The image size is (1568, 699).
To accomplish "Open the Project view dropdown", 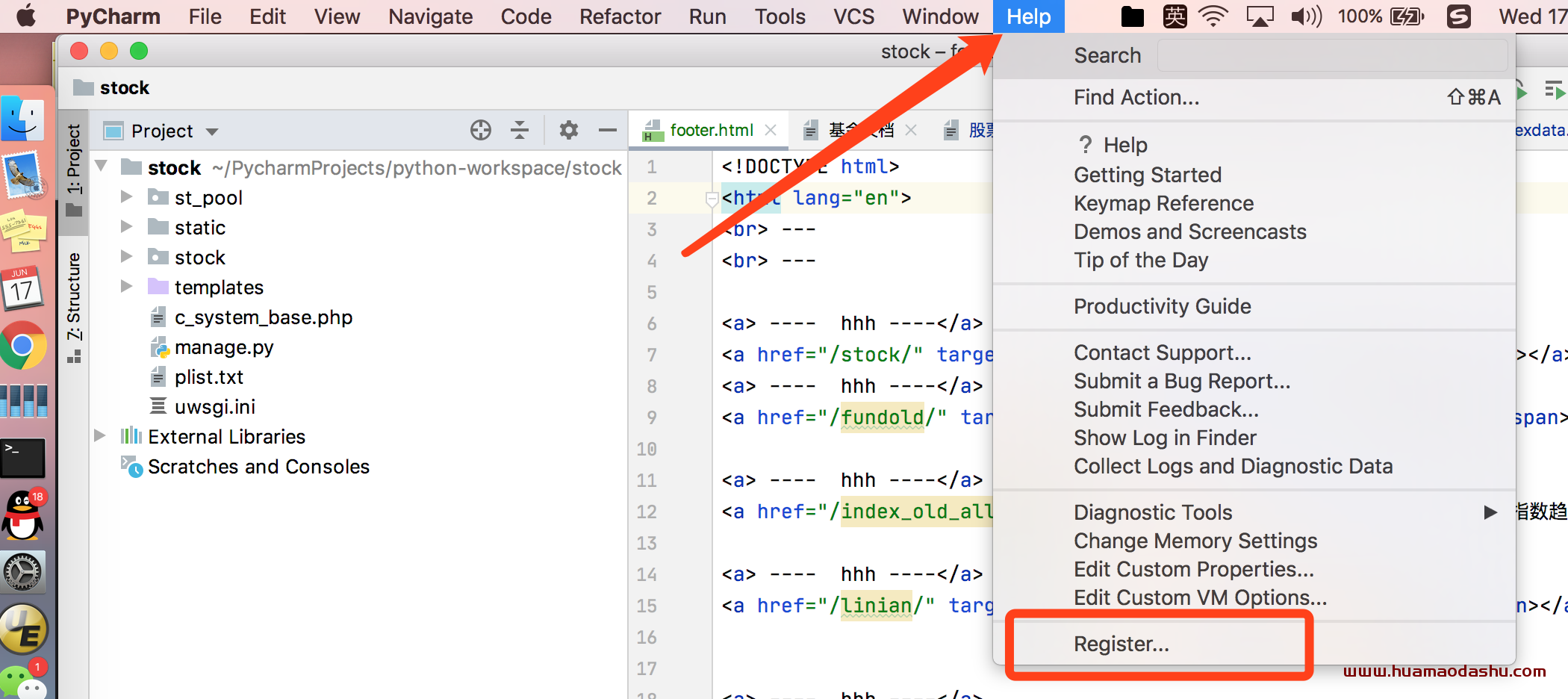I will click(212, 131).
